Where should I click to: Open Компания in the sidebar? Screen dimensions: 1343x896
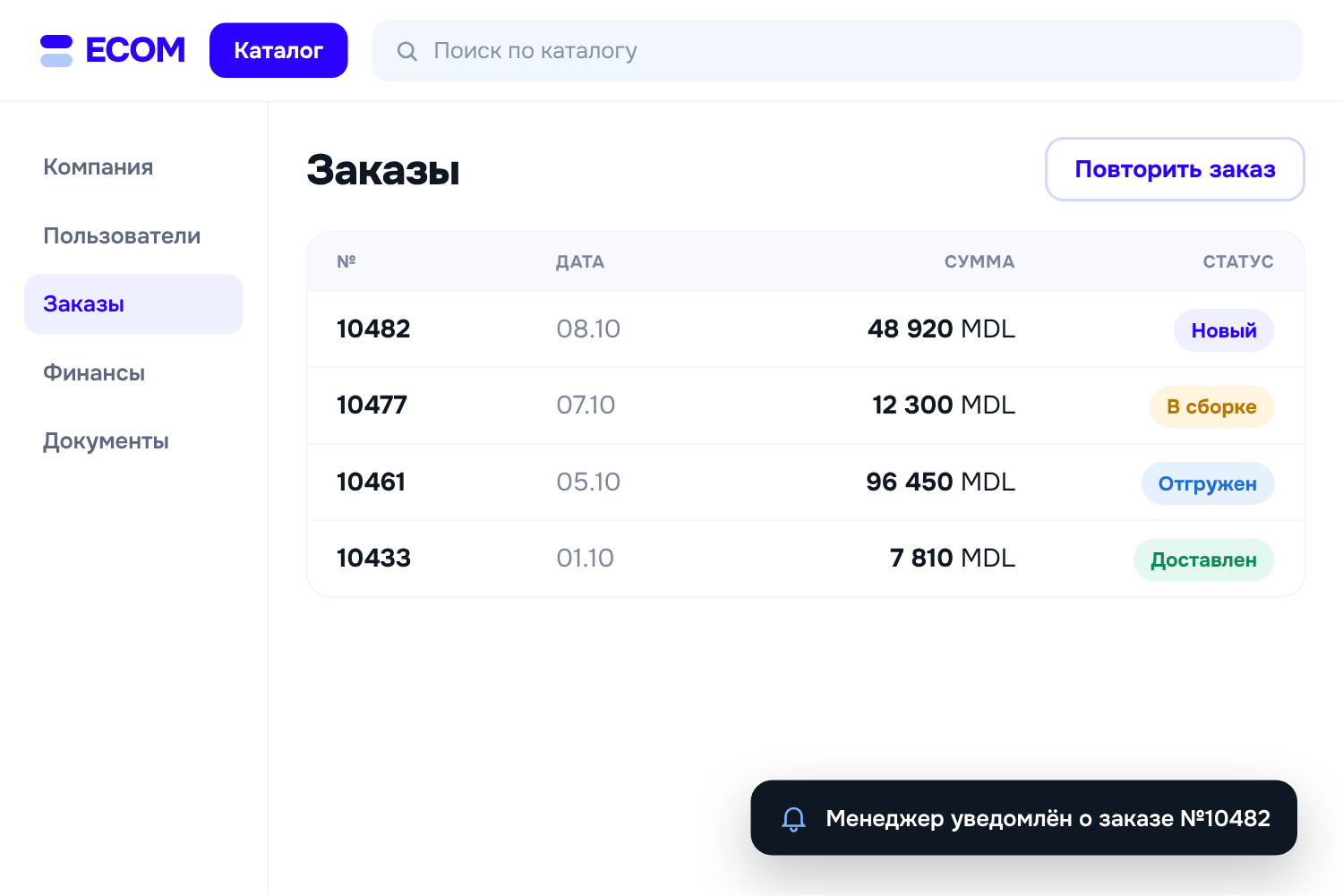click(x=98, y=167)
